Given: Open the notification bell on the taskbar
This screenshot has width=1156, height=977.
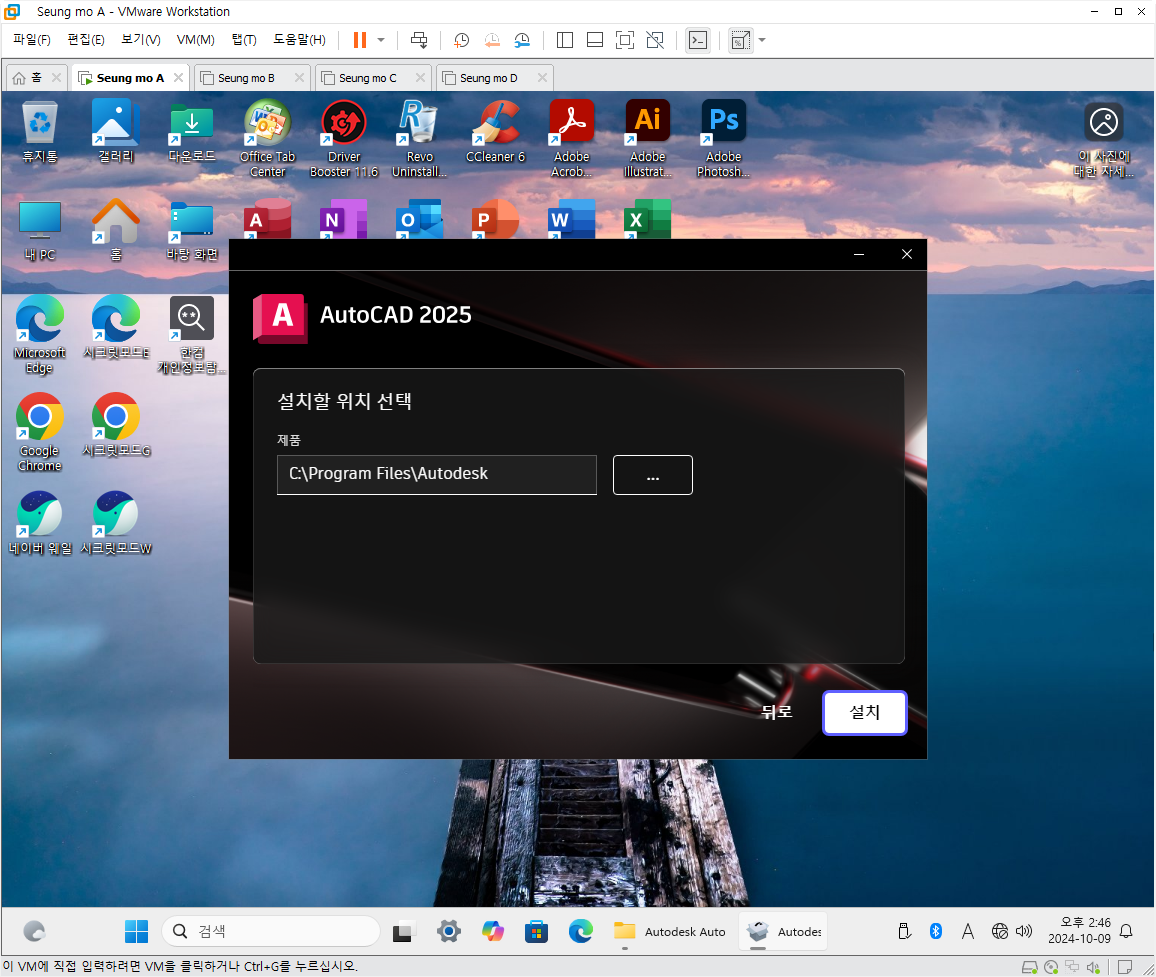Looking at the screenshot, I should [1126, 931].
